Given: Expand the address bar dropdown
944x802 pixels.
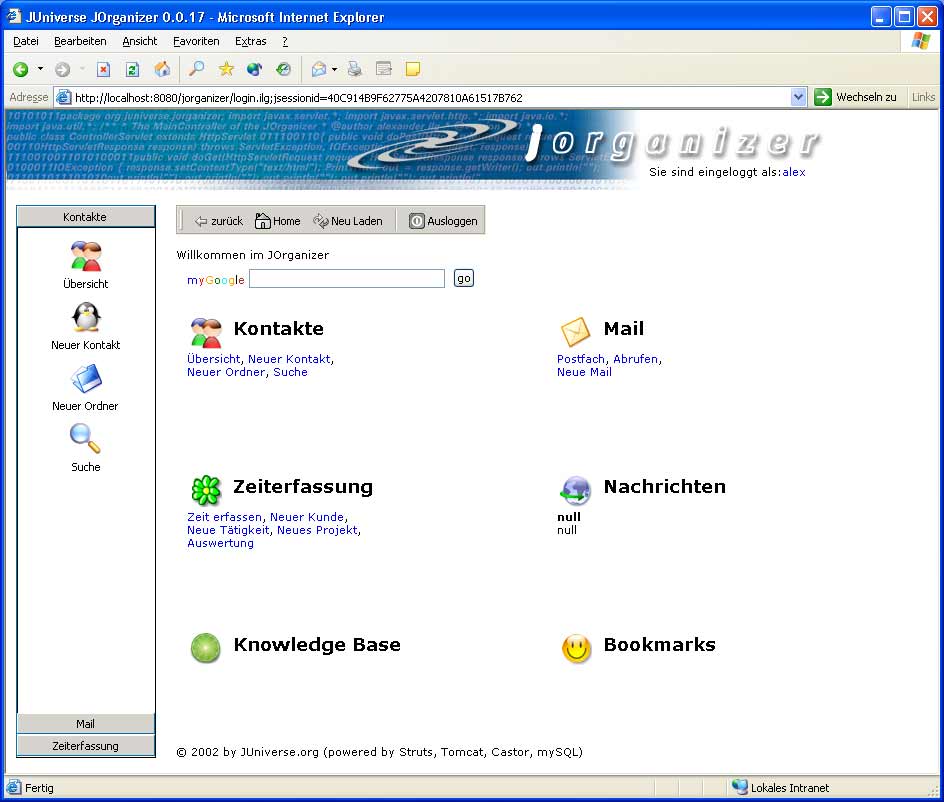Looking at the screenshot, I should pyautogui.click(x=798, y=97).
